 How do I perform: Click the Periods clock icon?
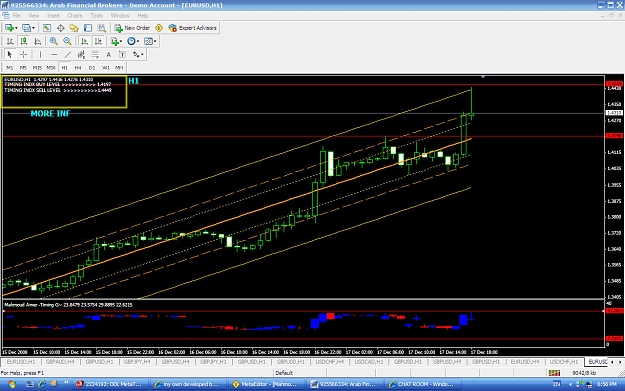point(131,41)
